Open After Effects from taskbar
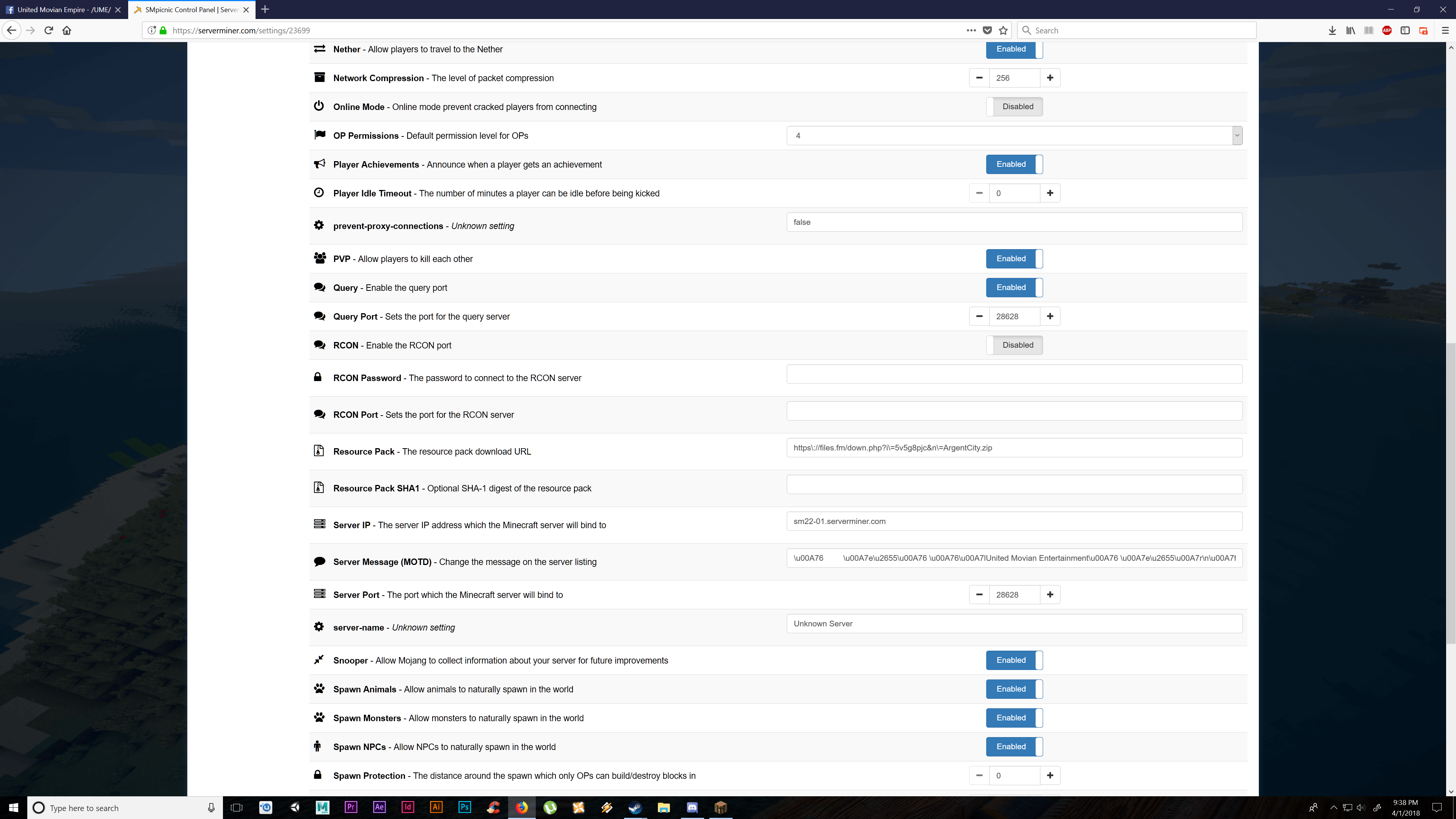 click(x=379, y=807)
